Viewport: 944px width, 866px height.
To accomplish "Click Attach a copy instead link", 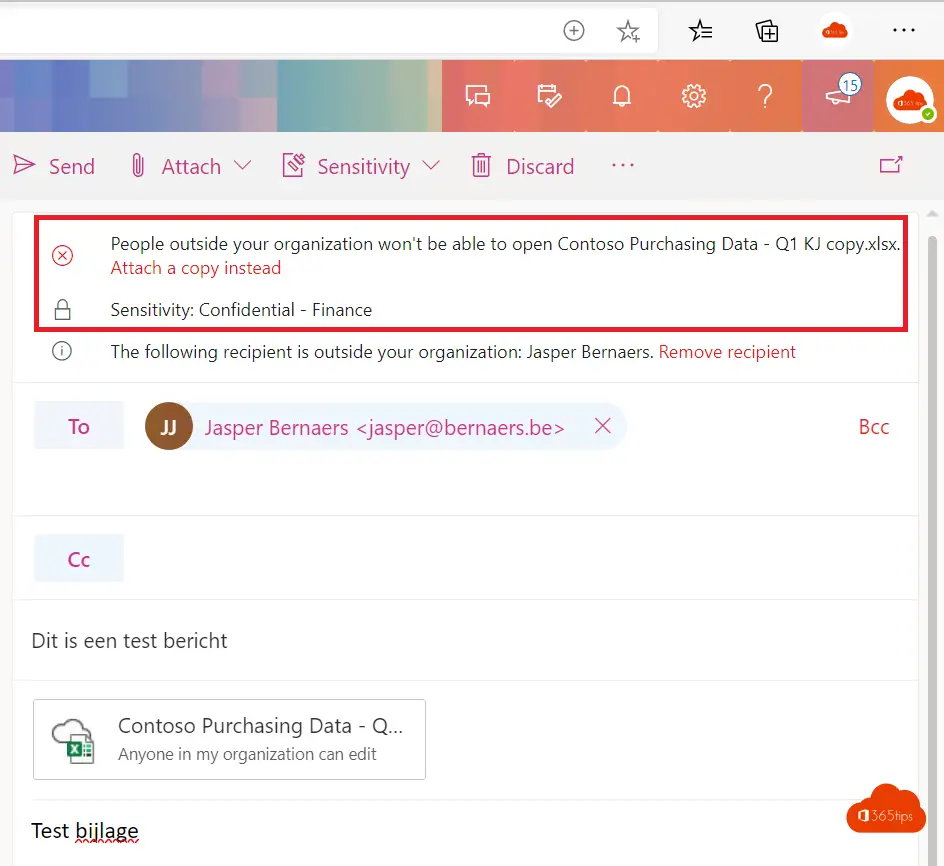I will [196, 268].
